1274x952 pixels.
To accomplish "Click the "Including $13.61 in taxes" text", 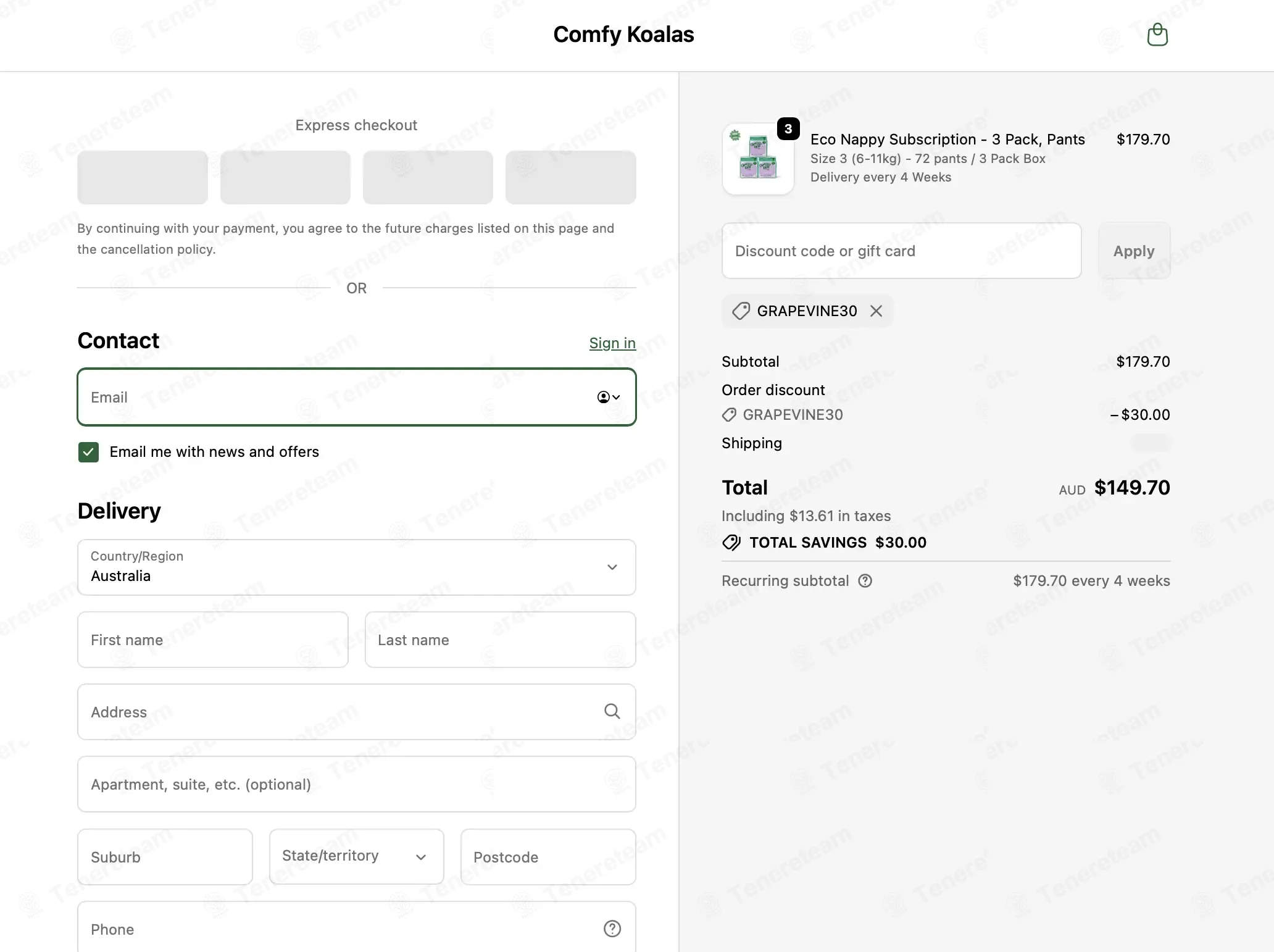I will point(806,516).
